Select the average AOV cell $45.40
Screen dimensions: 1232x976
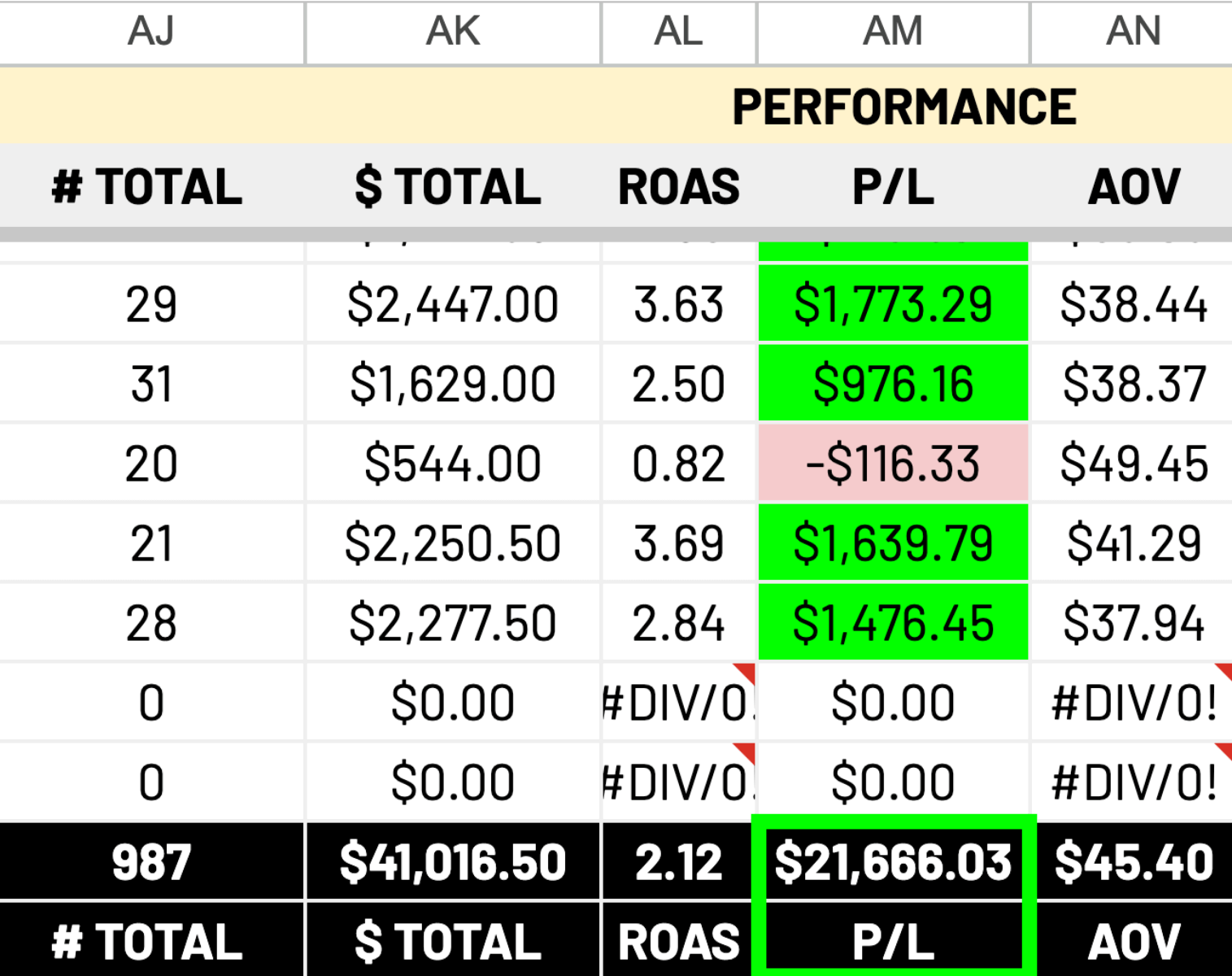(1133, 862)
